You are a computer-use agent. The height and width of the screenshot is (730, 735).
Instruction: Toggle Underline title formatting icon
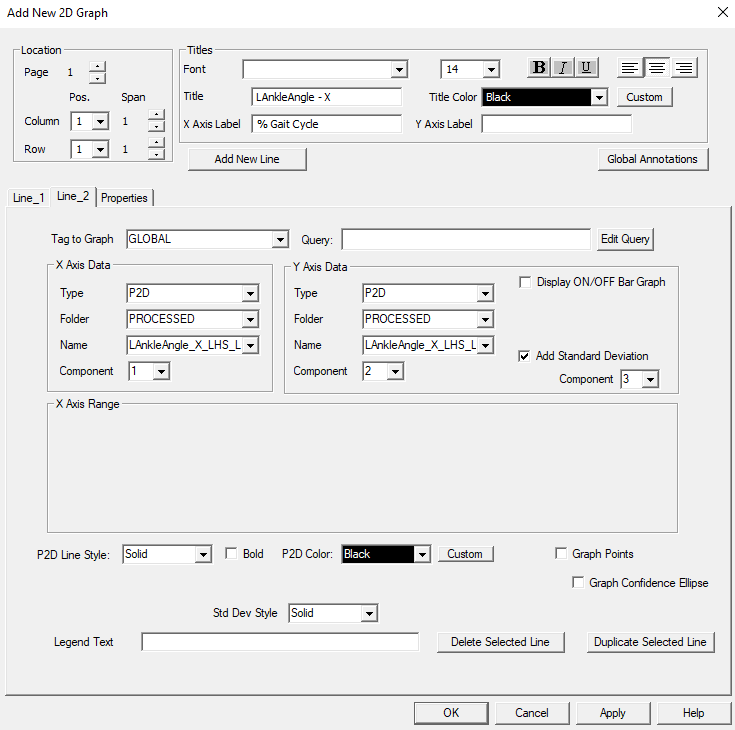[x=586, y=68]
